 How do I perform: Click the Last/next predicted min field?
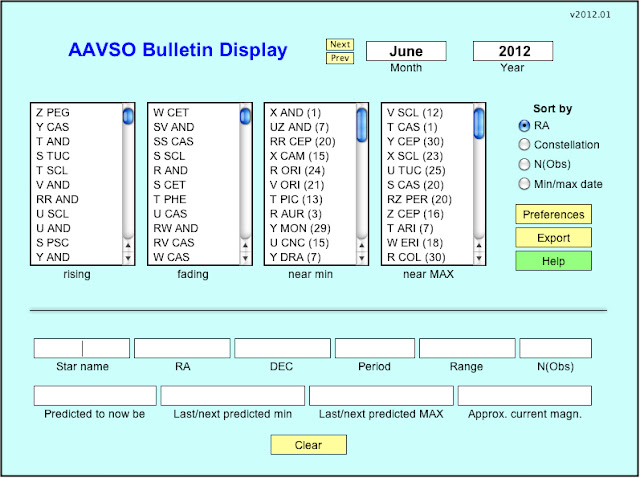tap(233, 396)
